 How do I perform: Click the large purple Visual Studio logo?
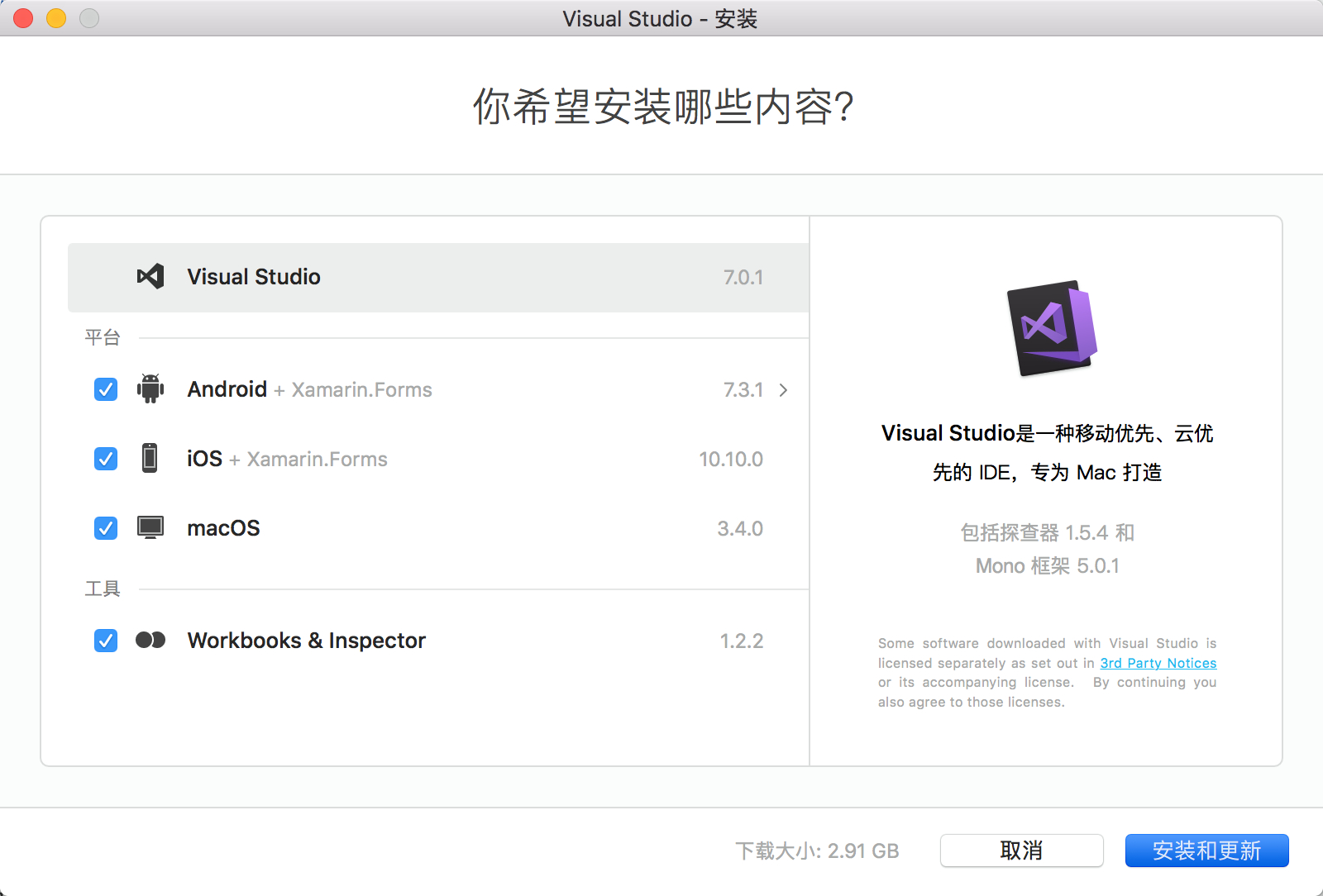pos(1052,328)
